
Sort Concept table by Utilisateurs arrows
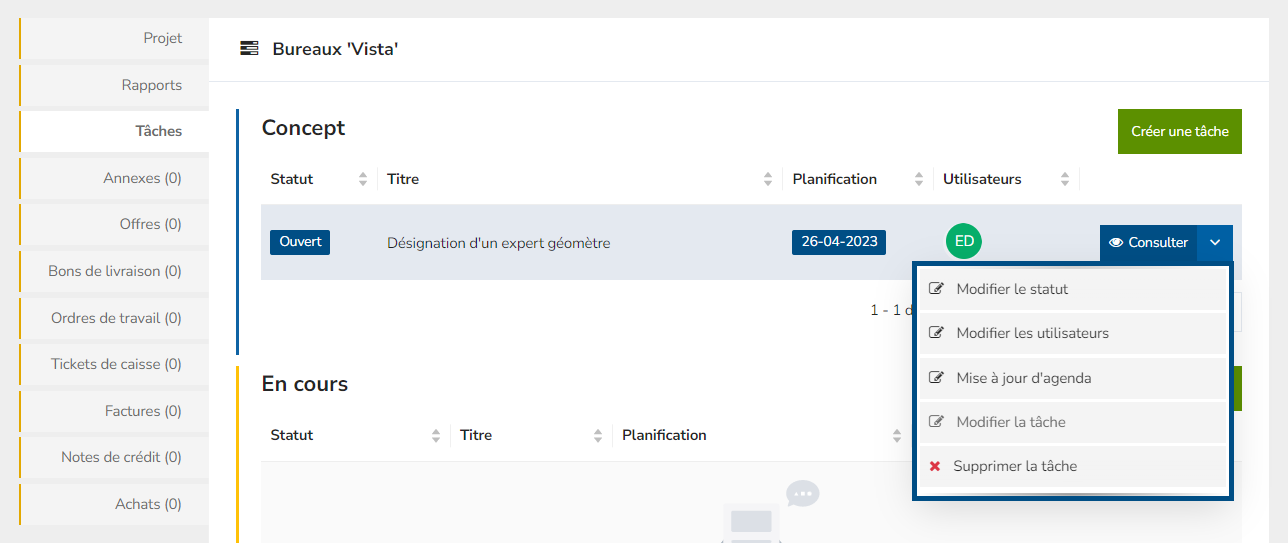[x=1065, y=180]
